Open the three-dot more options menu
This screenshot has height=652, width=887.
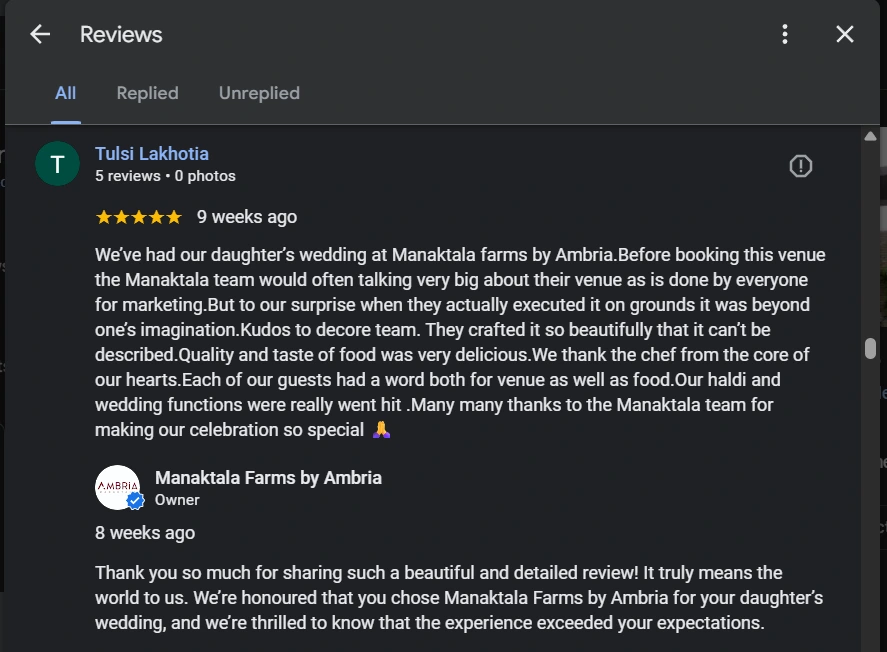point(785,34)
